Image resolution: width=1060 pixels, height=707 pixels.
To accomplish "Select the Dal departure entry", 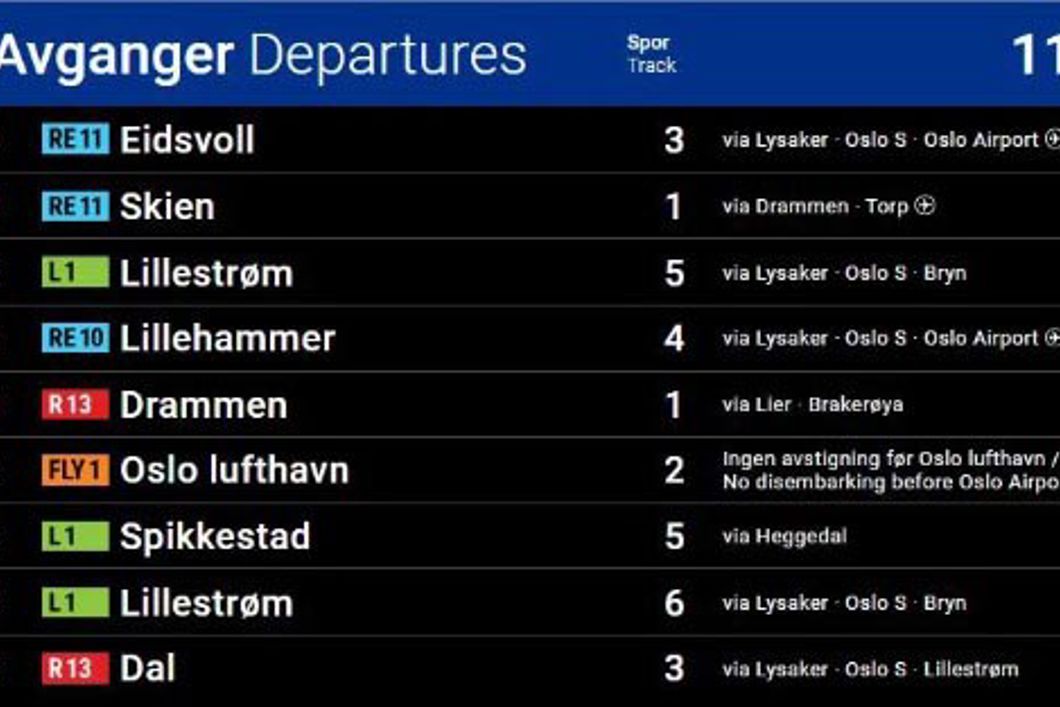I will 147,668.
